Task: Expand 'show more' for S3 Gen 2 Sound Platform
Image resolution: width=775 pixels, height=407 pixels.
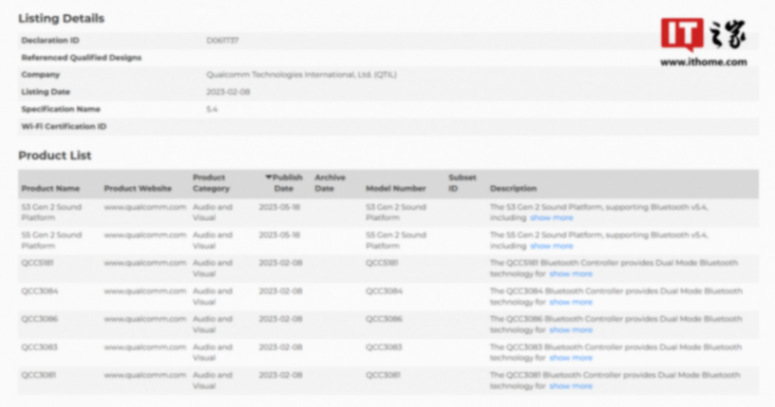Action: click(x=552, y=218)
